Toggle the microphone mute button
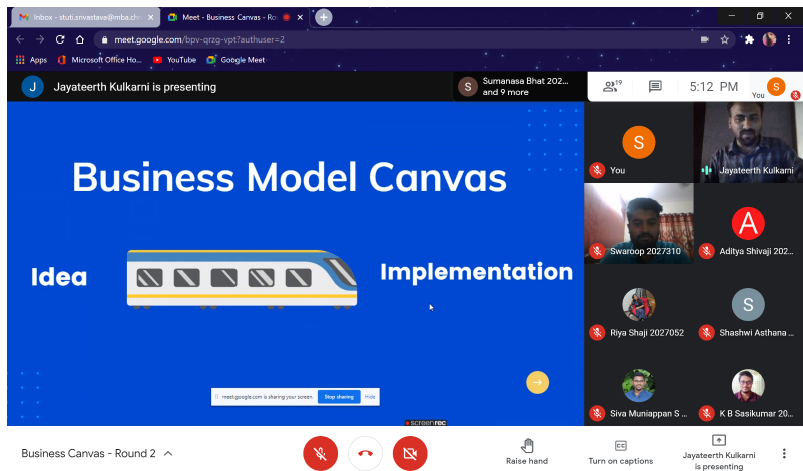Image resolution: width=803 pixels, height=471 pixels. pos(320,453)
